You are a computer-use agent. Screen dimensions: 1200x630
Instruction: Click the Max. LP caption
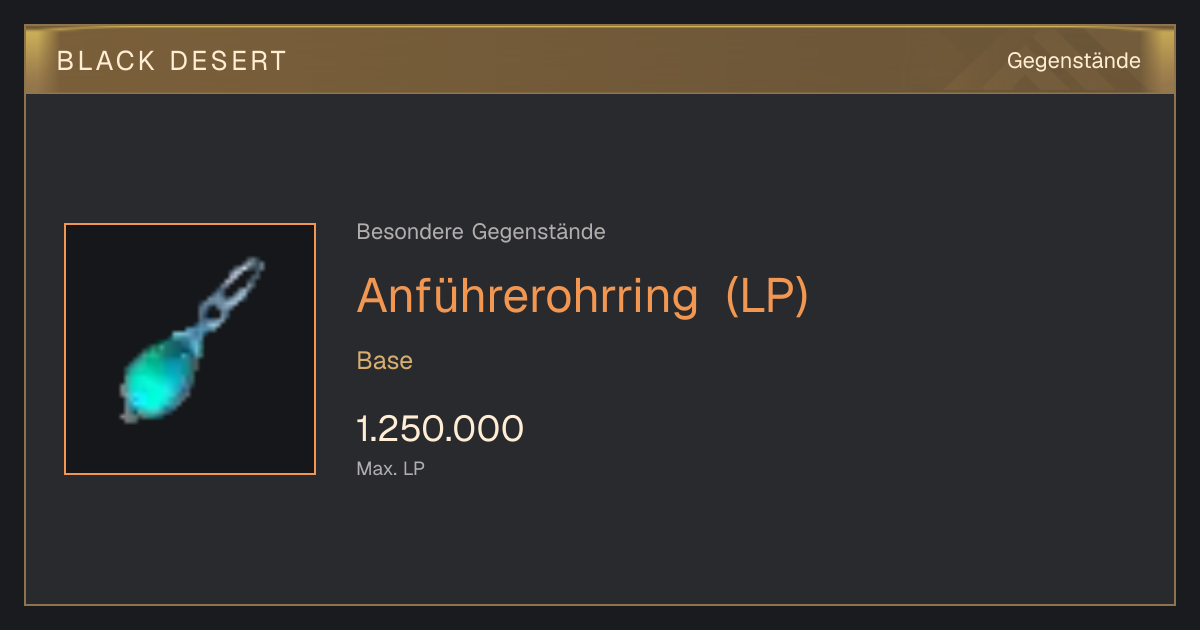point(391,468)
